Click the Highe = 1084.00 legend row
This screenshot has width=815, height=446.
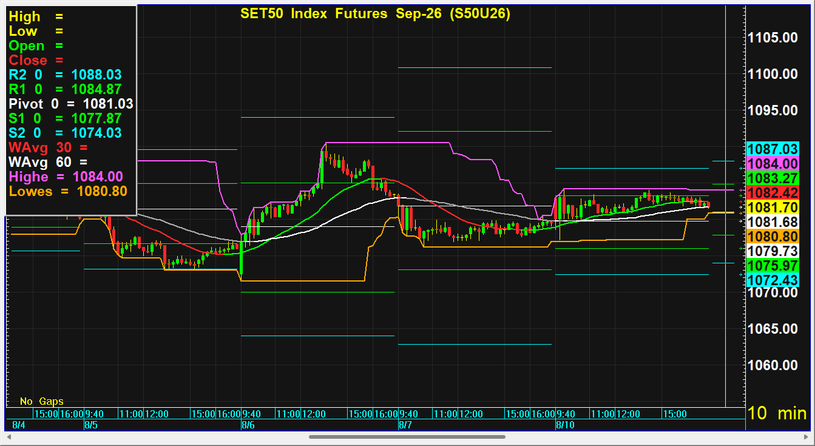[65, 177]
